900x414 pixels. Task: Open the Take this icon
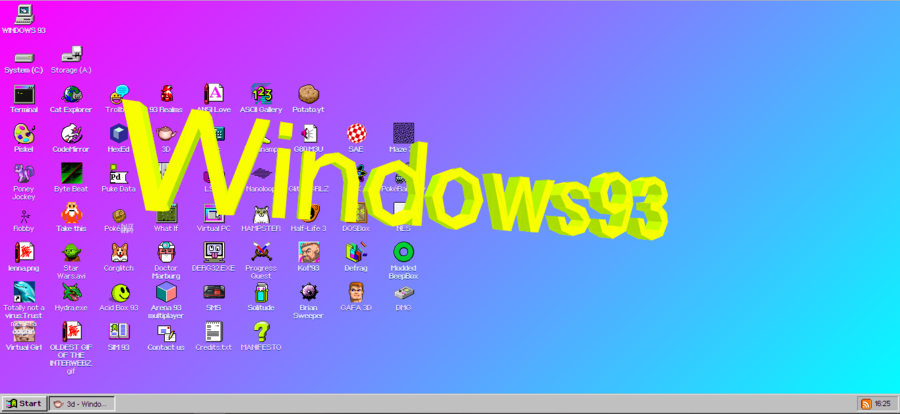72,212
